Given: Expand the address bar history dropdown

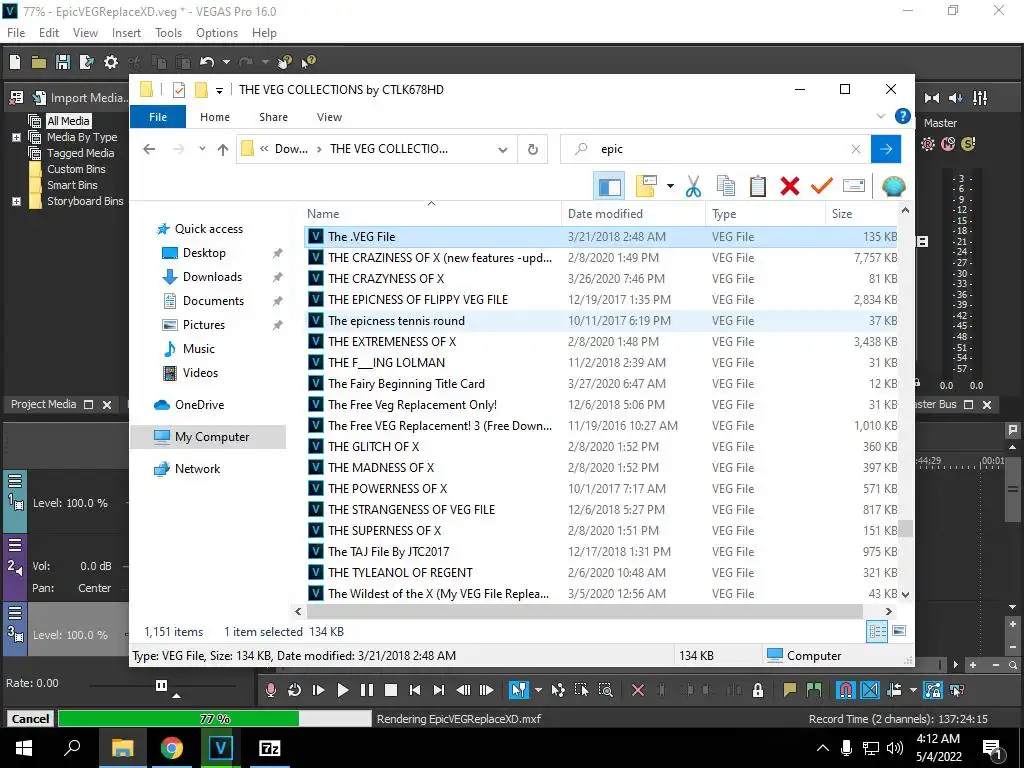Looking at the screenshot, I should 503,150.
